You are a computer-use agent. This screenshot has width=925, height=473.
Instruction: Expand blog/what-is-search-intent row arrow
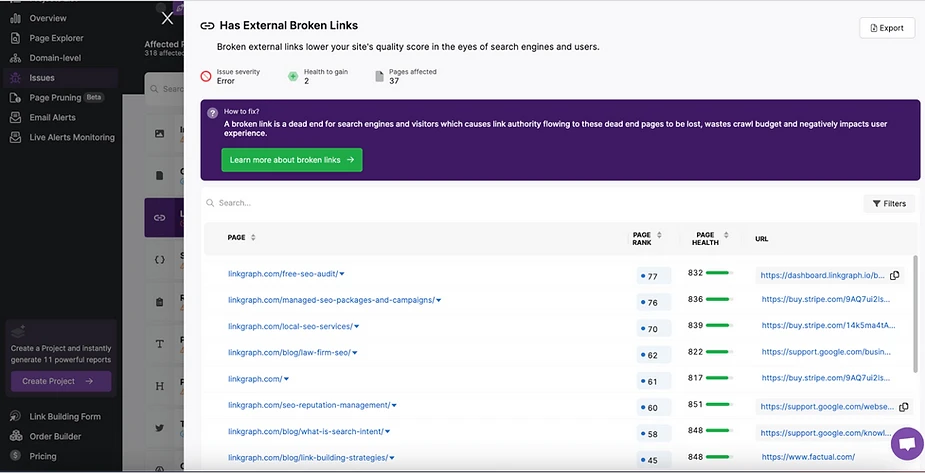coord(388,431)
